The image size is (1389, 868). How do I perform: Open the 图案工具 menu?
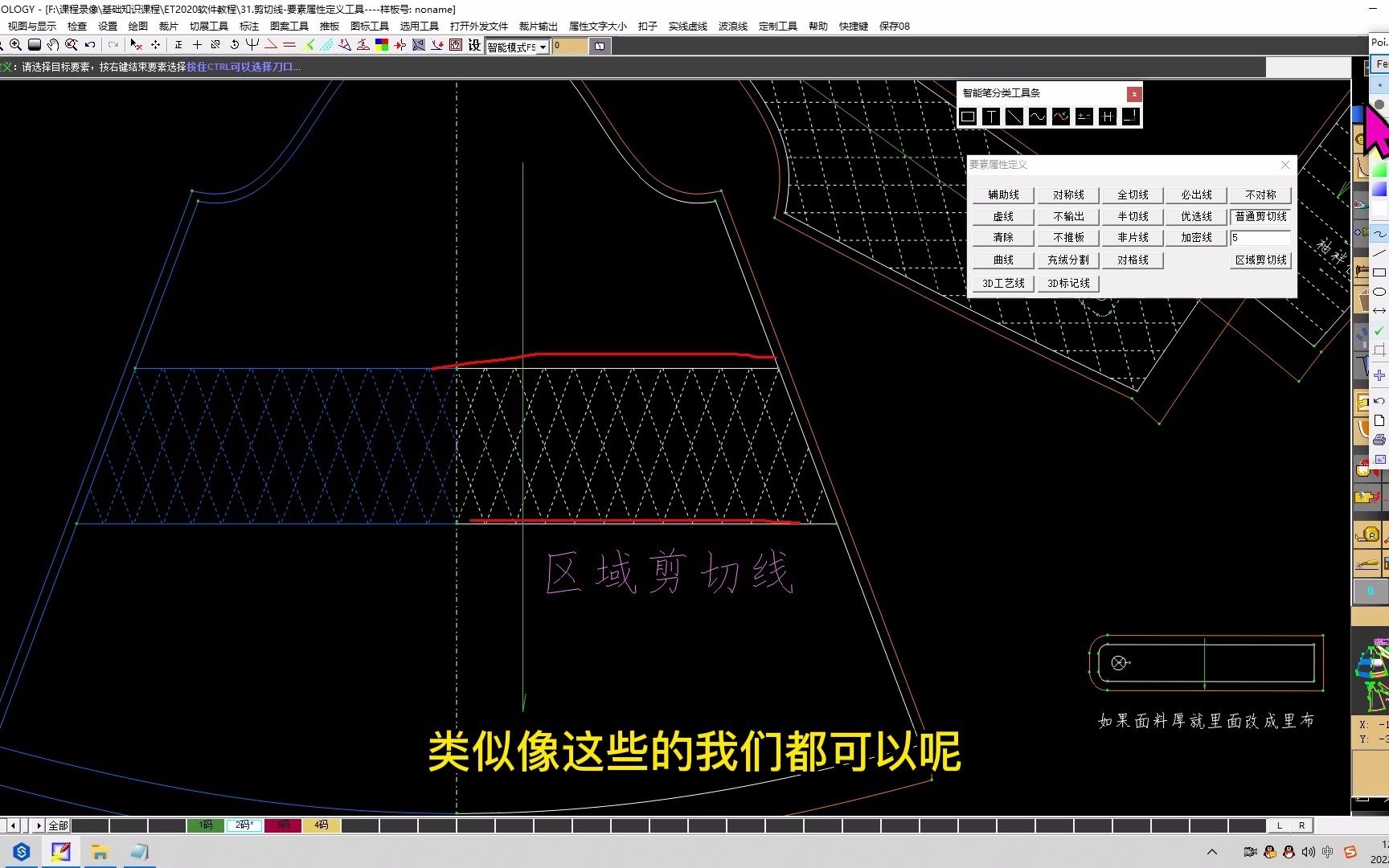(289, 27)
